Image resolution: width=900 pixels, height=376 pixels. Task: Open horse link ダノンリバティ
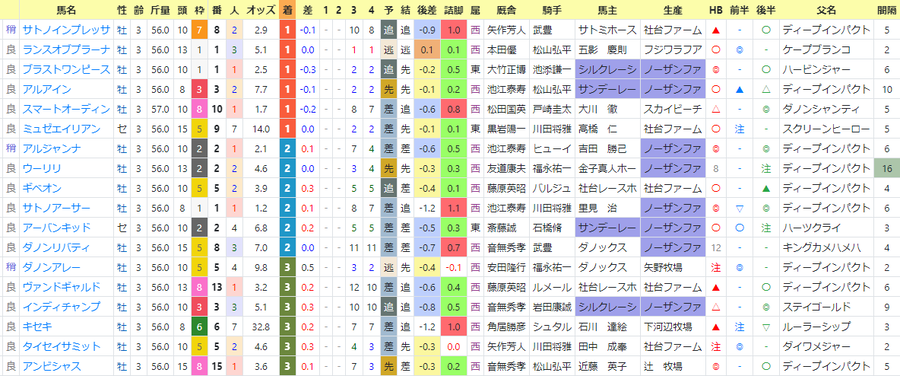tap(56, 248)
